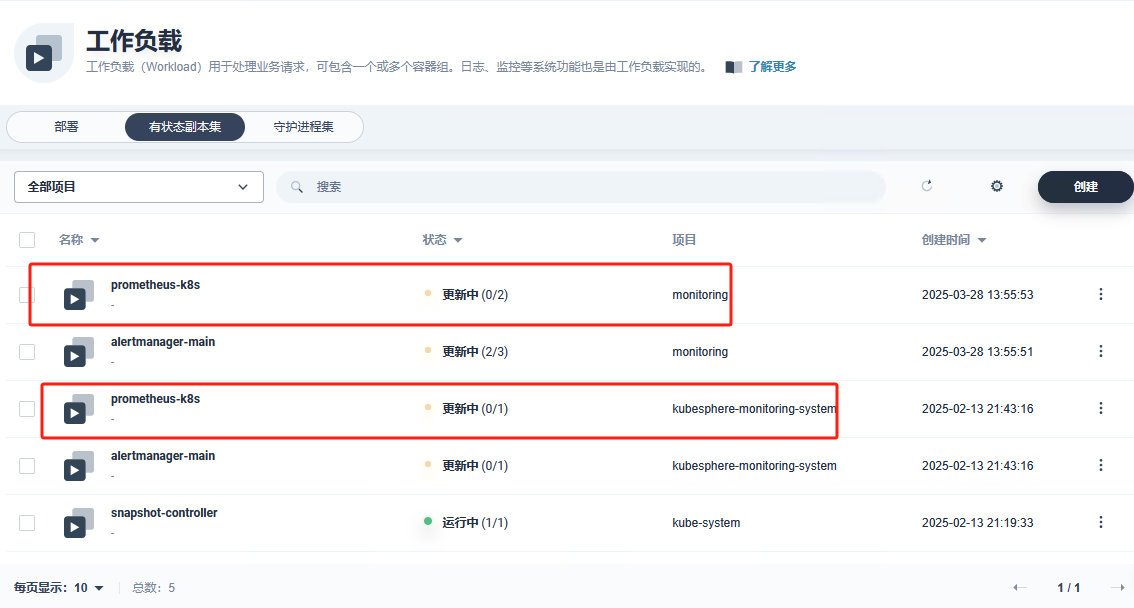Open more actions for alertmanager-main created 2025-03-28
The width and height of the screenshot is (1134, 608).
pos(1101,351)
